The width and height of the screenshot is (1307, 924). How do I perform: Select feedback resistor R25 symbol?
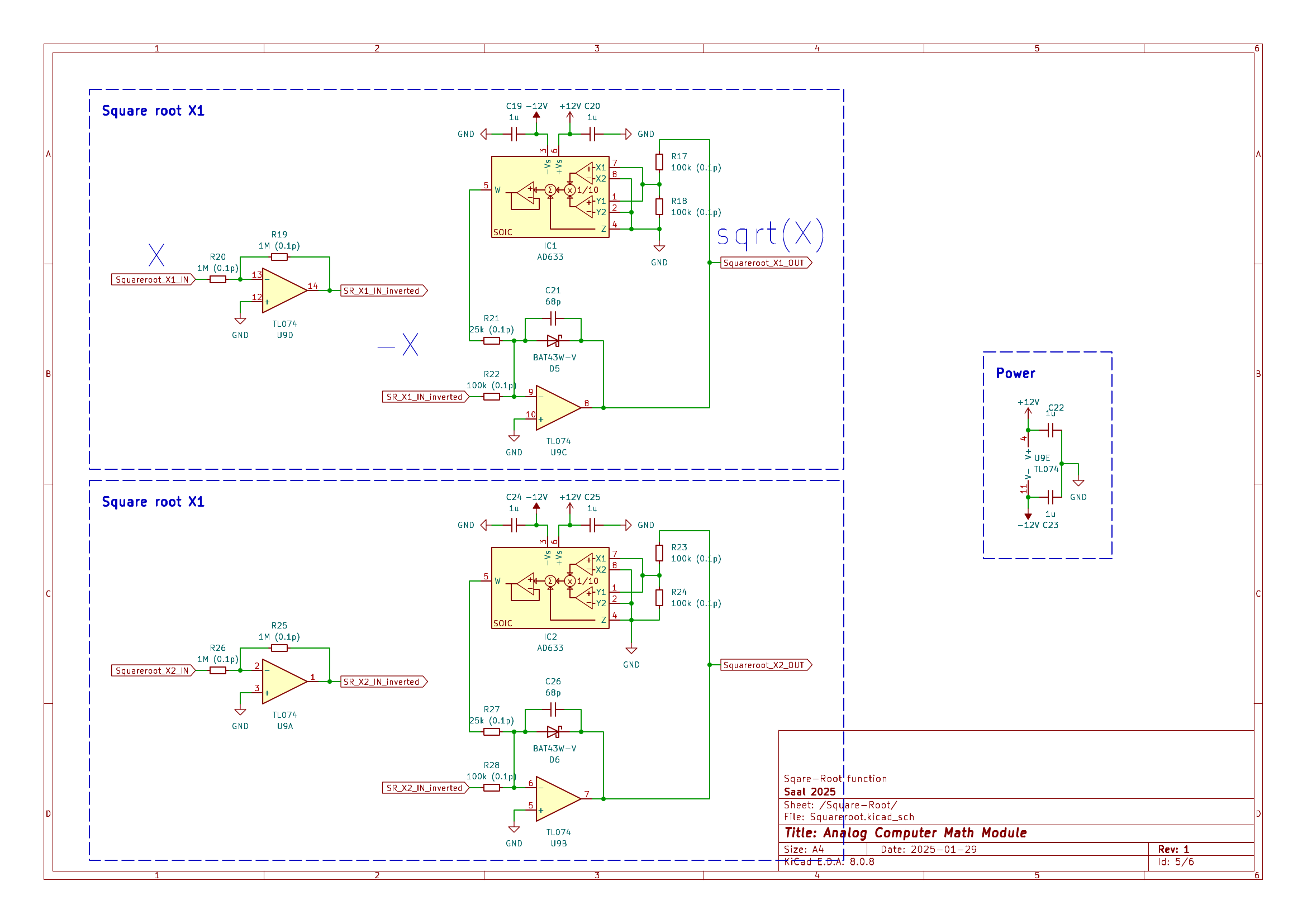[x=279, y=648]
